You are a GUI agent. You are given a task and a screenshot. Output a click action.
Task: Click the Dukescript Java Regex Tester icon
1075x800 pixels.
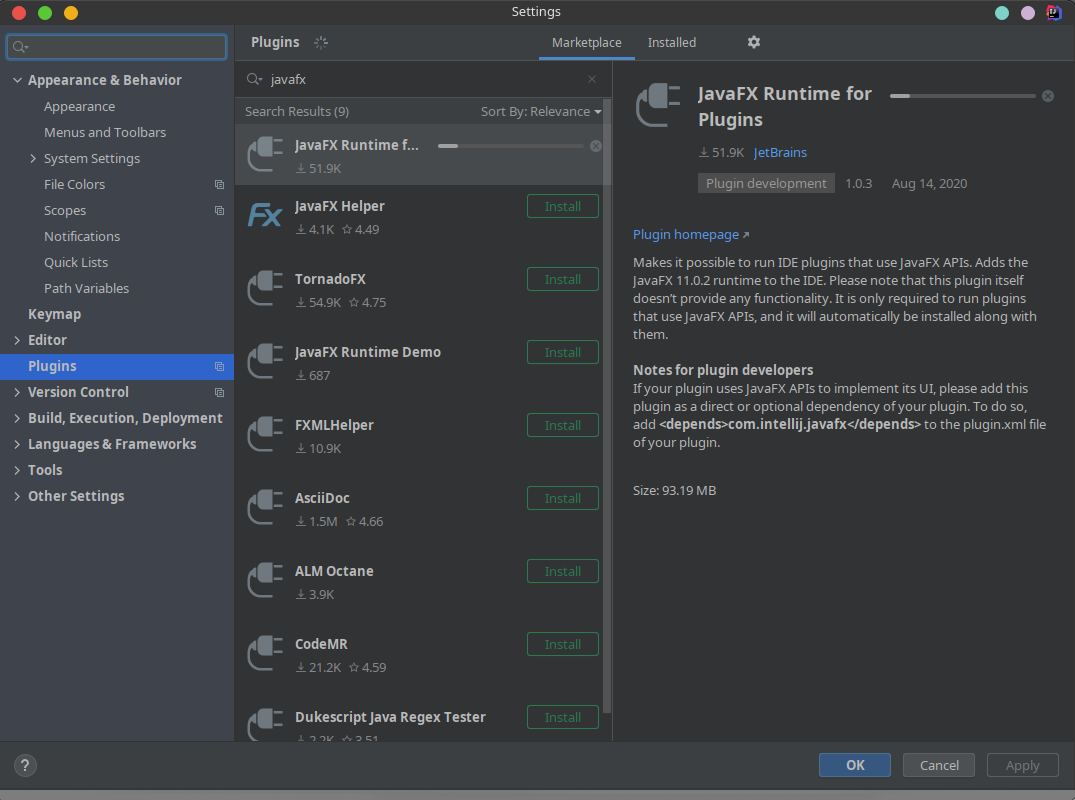click(265, 725)
